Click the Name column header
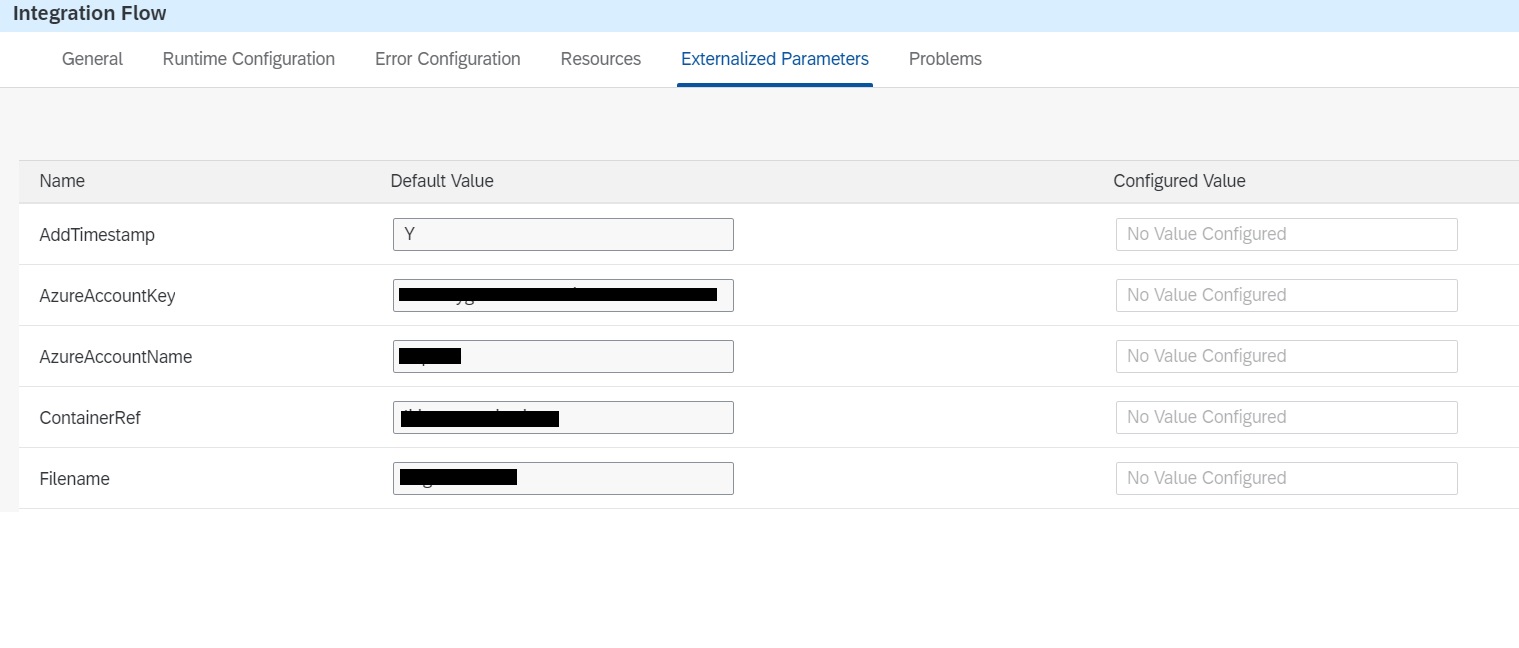 (62, 181)
